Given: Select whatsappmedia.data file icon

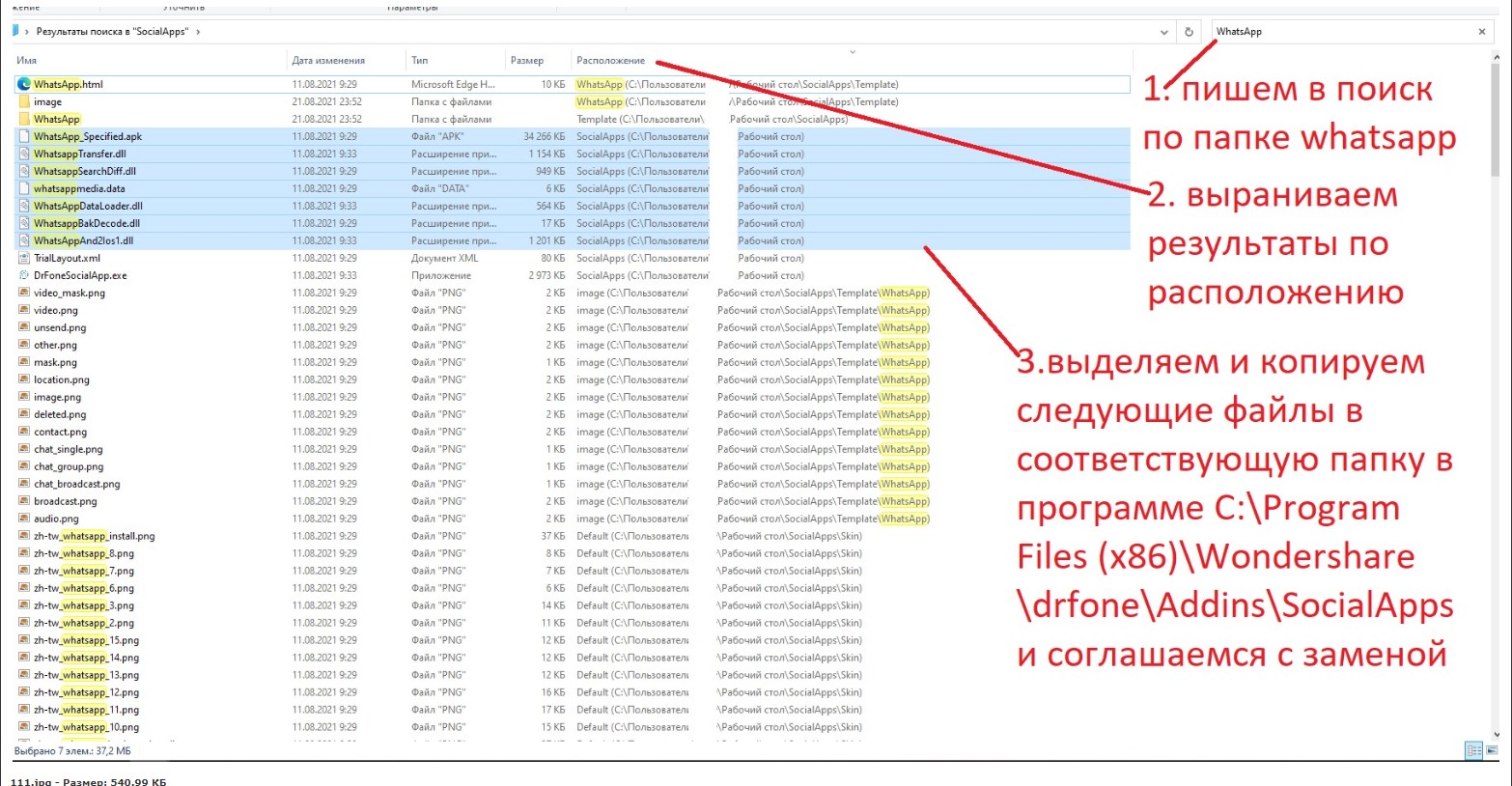Looking at the screenshot, I should click(24, 188).
